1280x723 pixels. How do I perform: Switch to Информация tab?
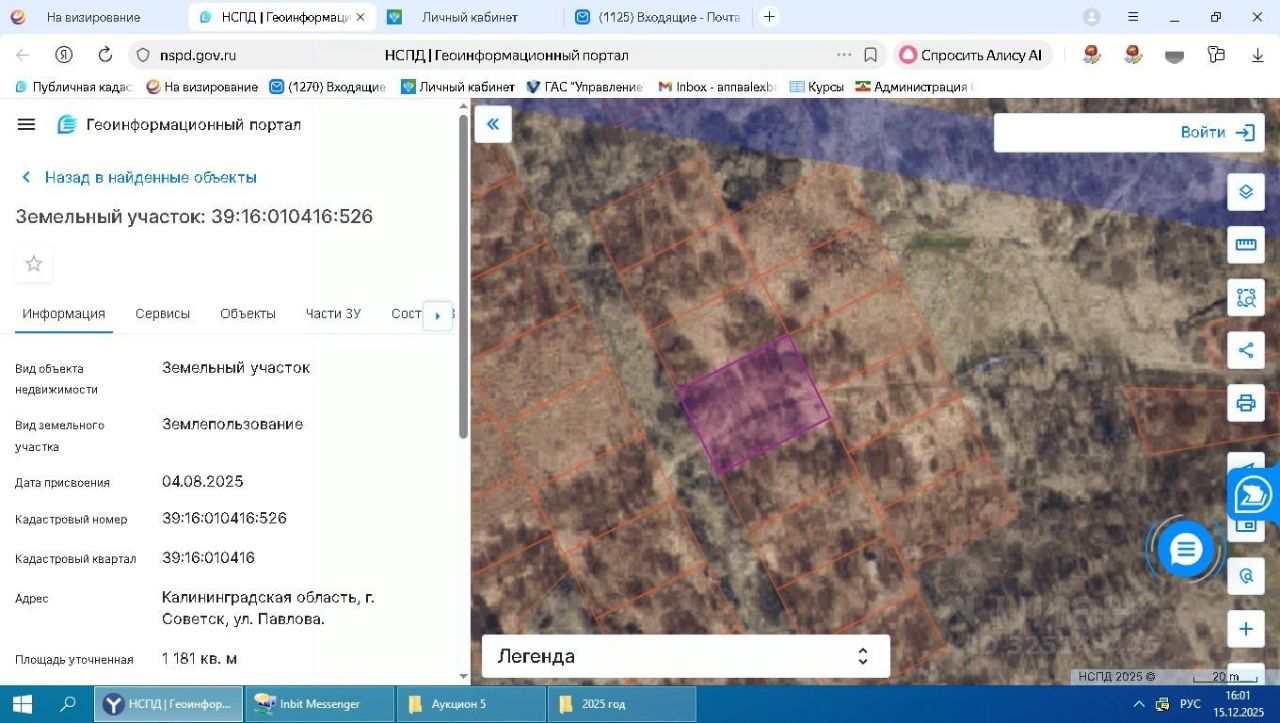coord(64,314)
